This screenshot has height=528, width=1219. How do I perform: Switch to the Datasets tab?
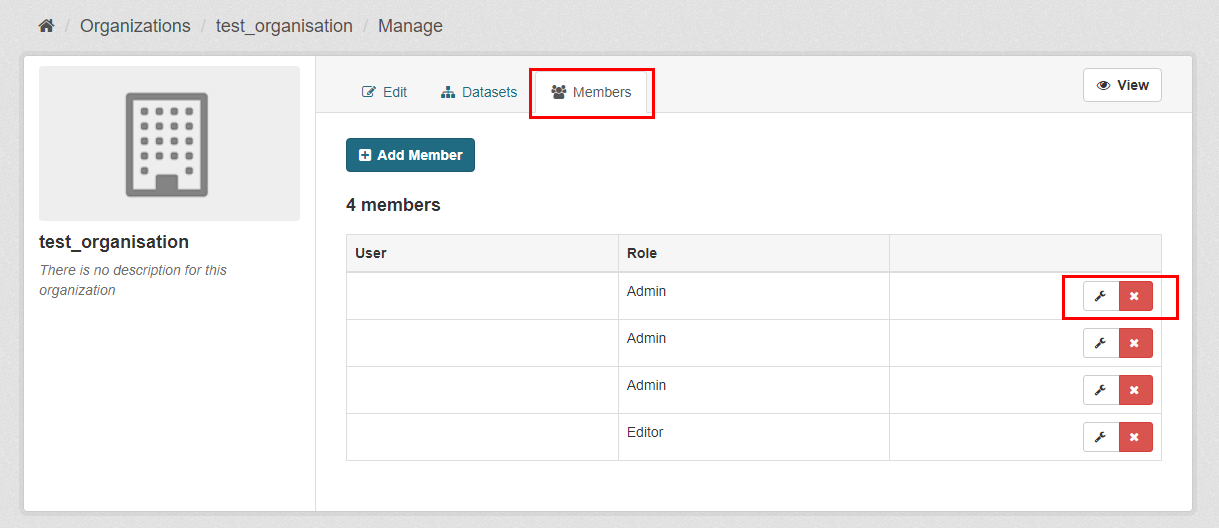tap(479, 92)
